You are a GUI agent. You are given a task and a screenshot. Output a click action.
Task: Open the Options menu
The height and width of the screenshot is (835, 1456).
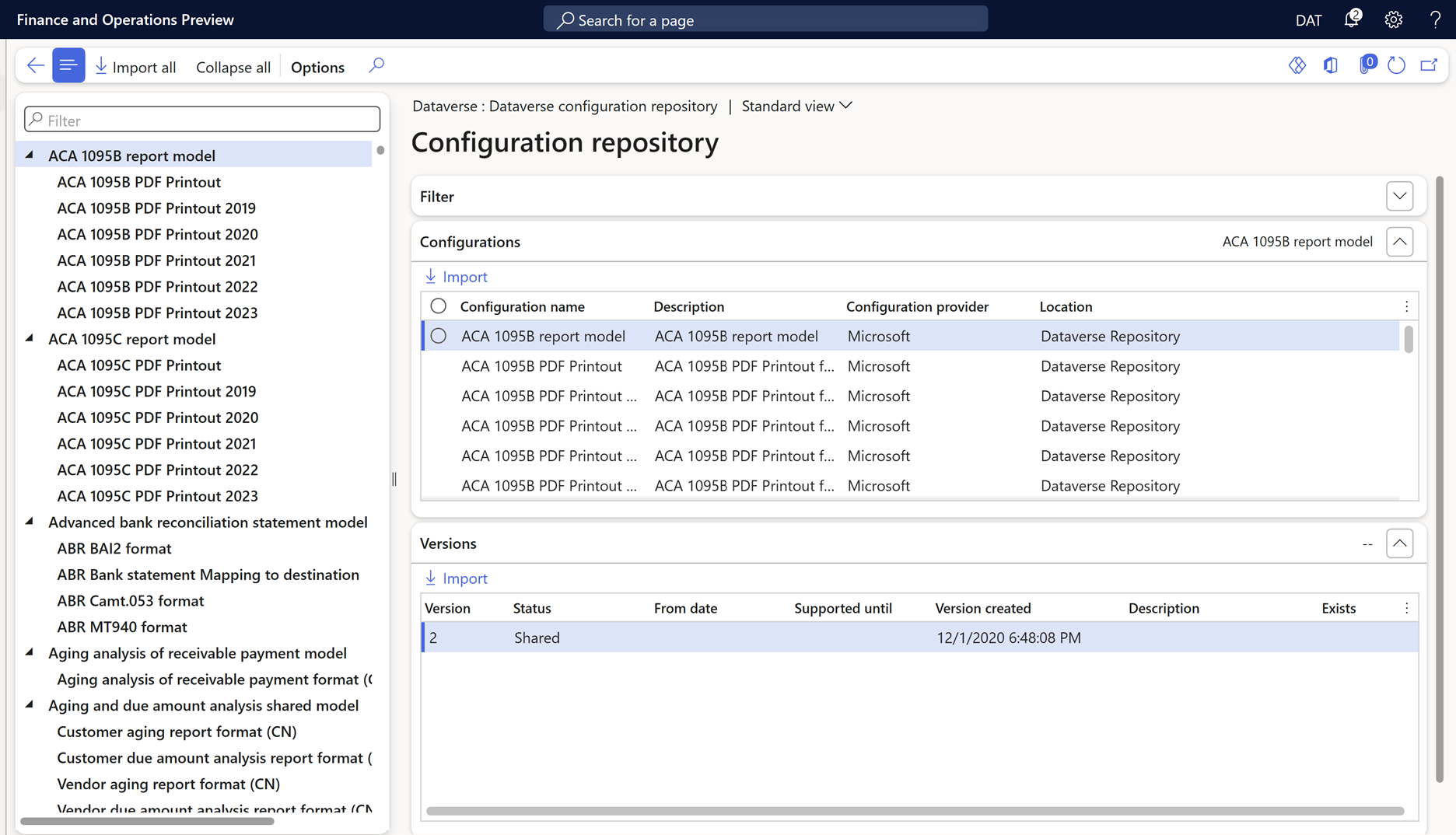pos(317,67)
